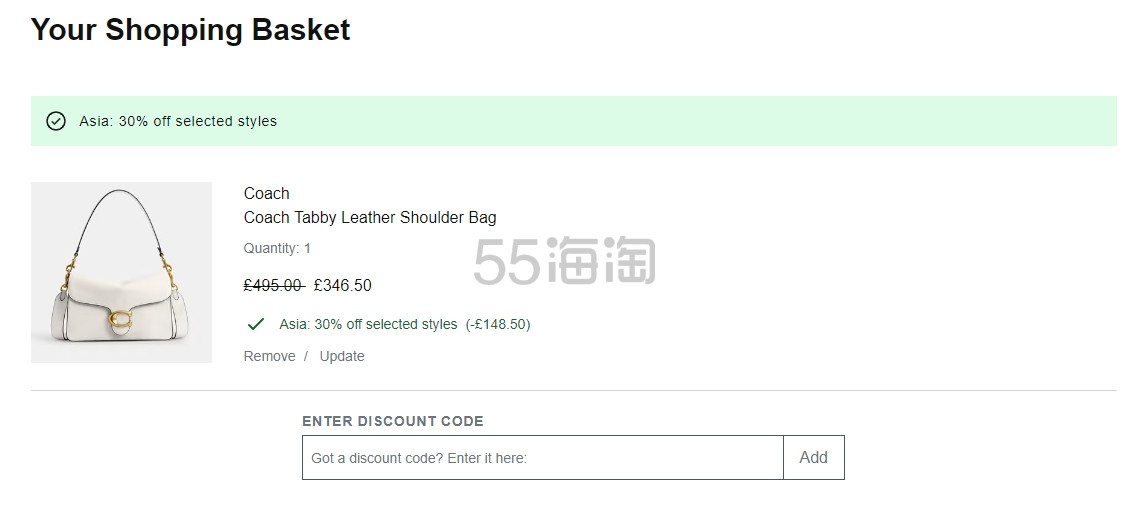
Task: Click the green checkmark beside applied discount
Action: (x=256, y=324)
